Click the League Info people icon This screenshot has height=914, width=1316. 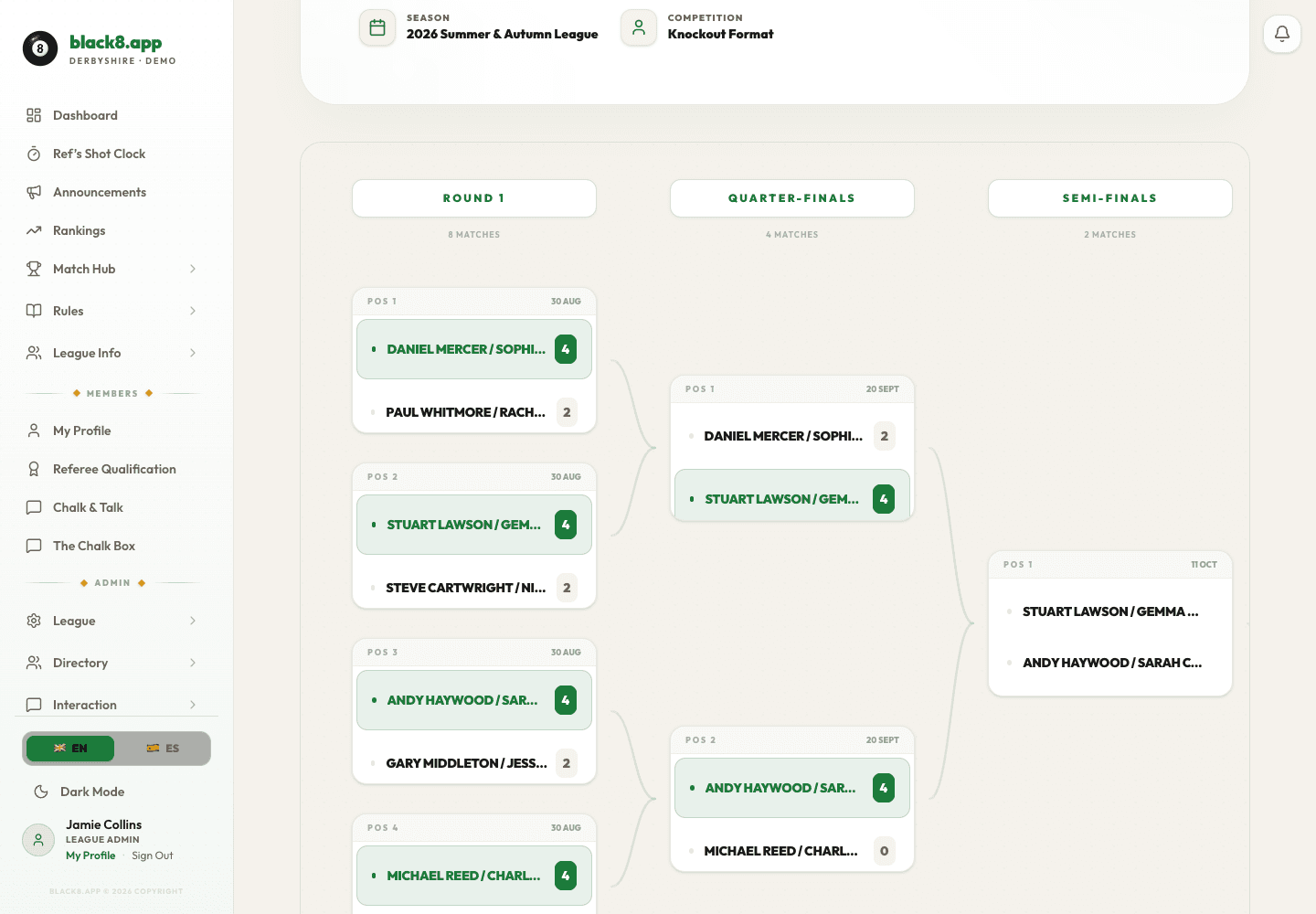pyautogui.click(x=34, y=353)
